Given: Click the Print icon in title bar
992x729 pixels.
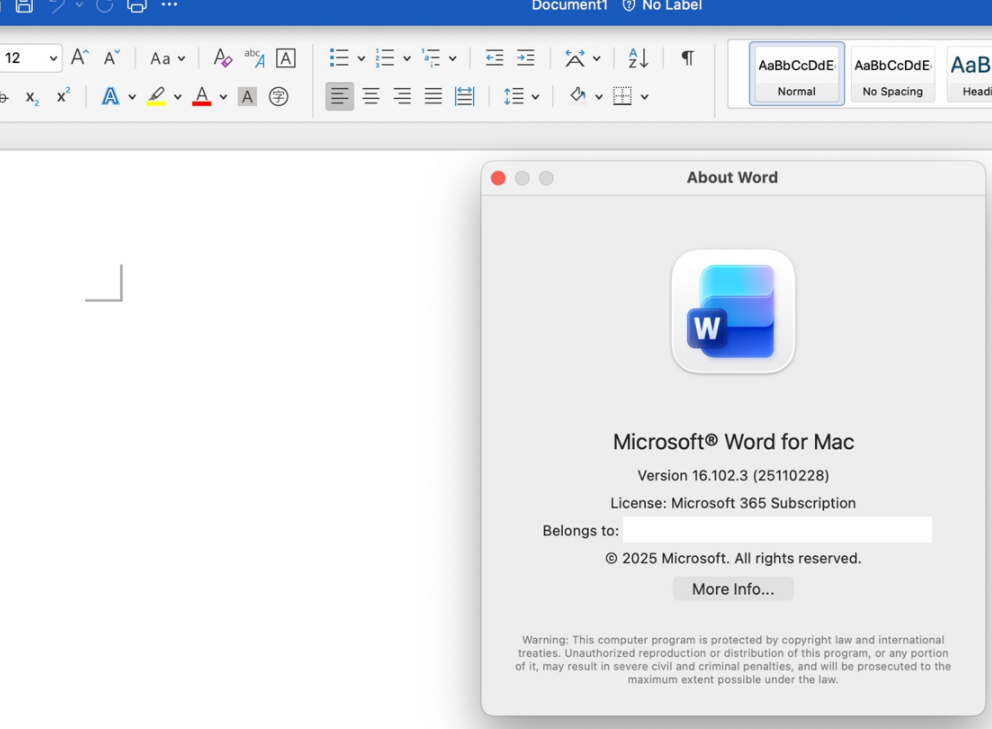Looking at the screenshot, I should (x=137, y=6).
